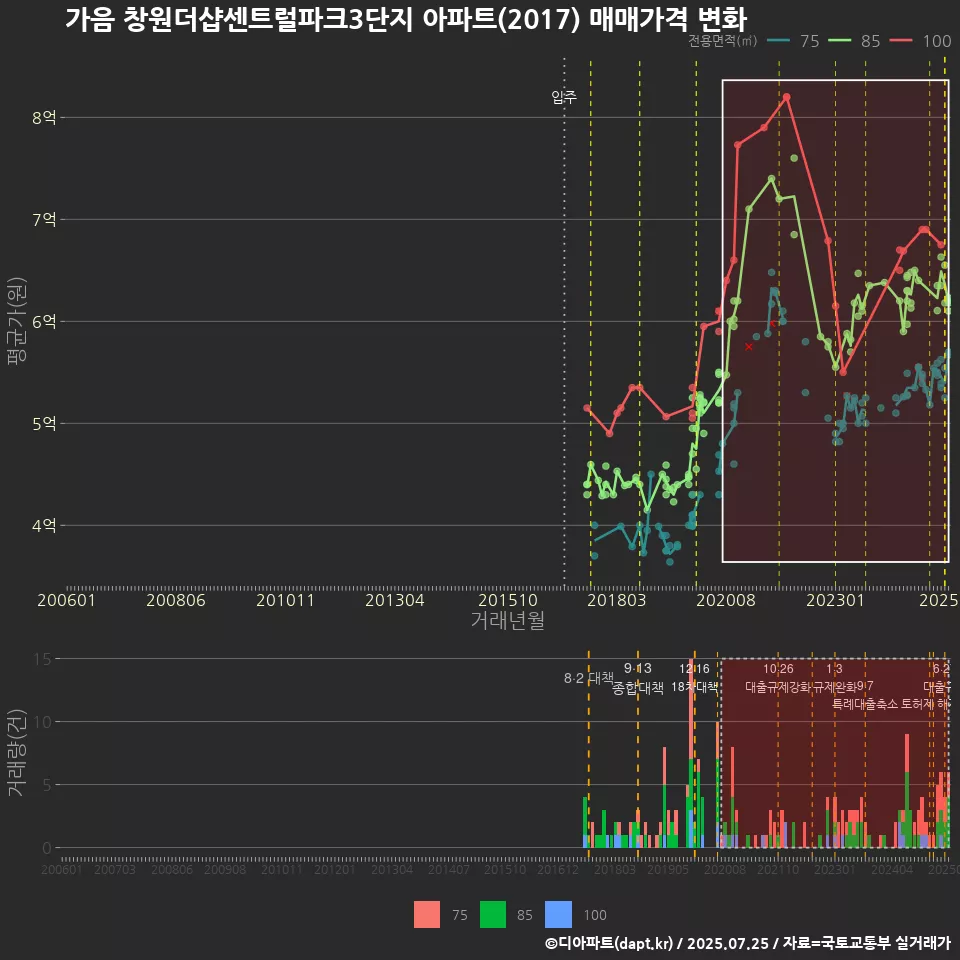Click 202301 on the price chart x-axis
960x960 pixels.
(835, 600)
